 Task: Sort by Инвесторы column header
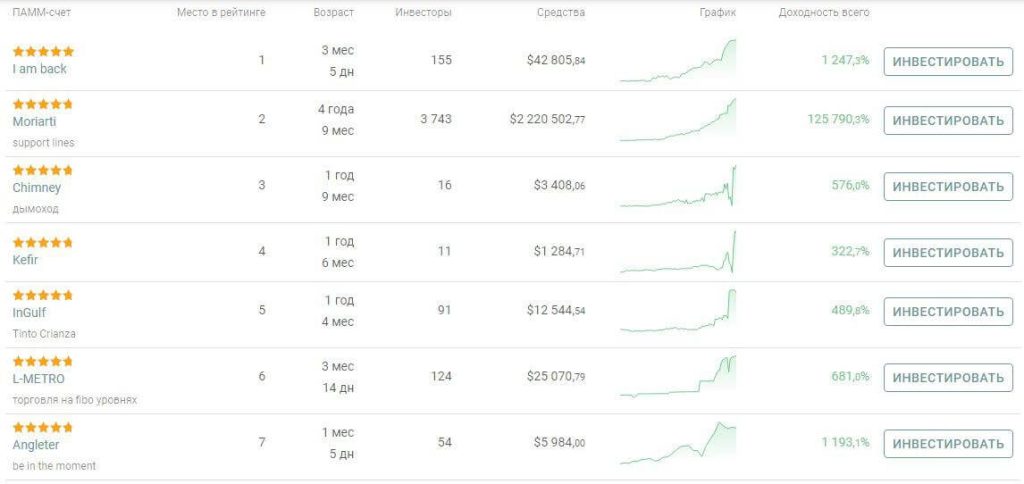point(423,12)
